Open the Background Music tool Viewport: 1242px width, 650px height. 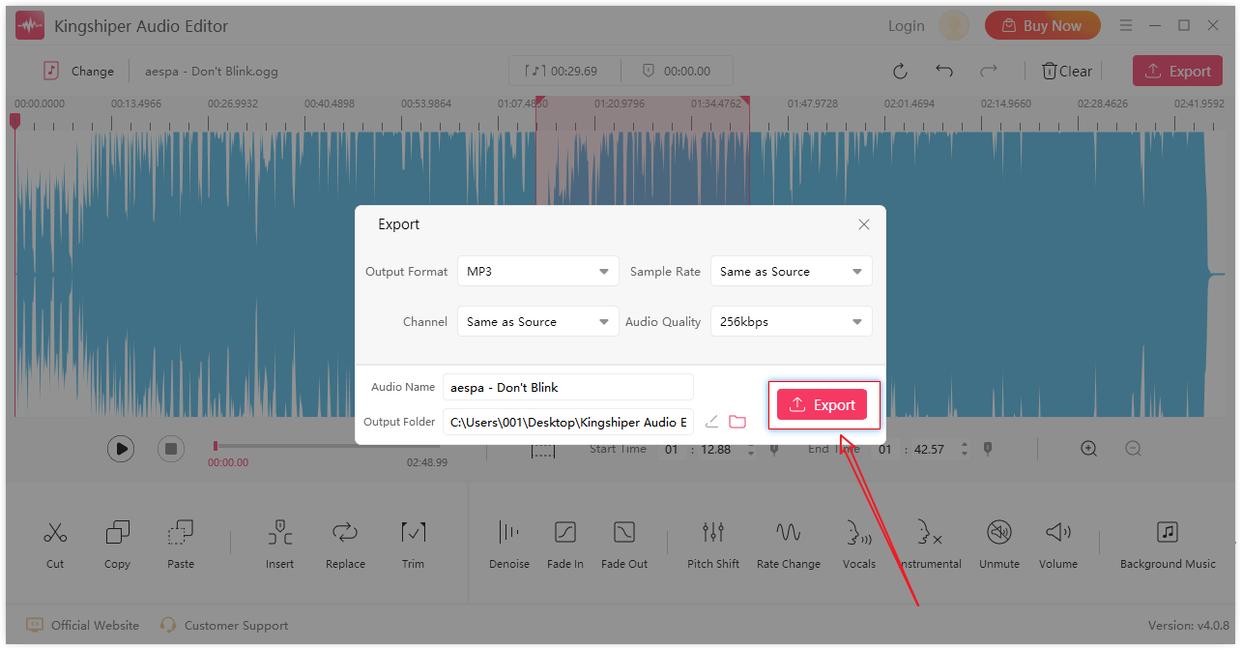tap(1167, 534)
